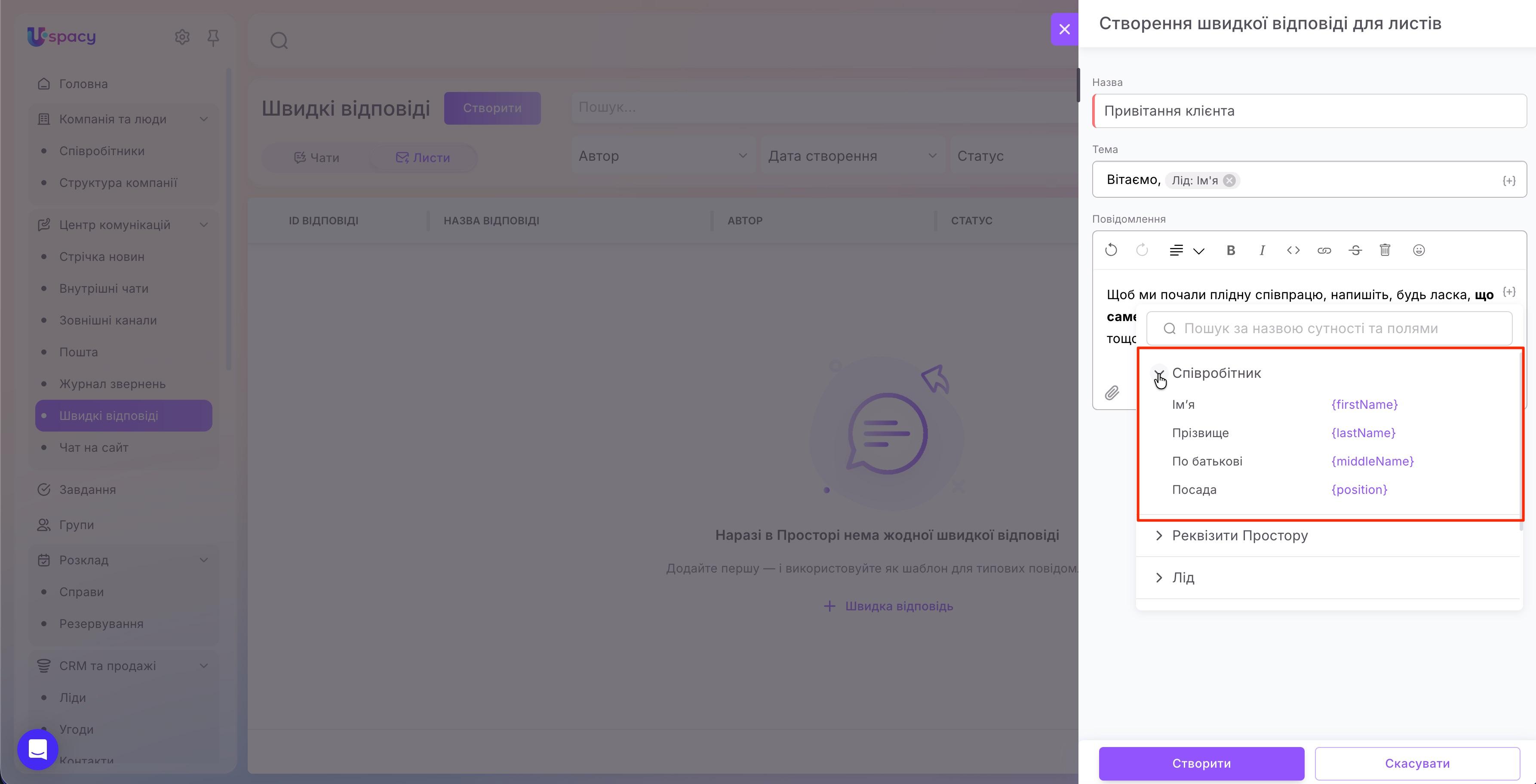This screenshot has height=784, width=1536.
Task: Attach file with paperclip icon
Action: [1112, 393]
